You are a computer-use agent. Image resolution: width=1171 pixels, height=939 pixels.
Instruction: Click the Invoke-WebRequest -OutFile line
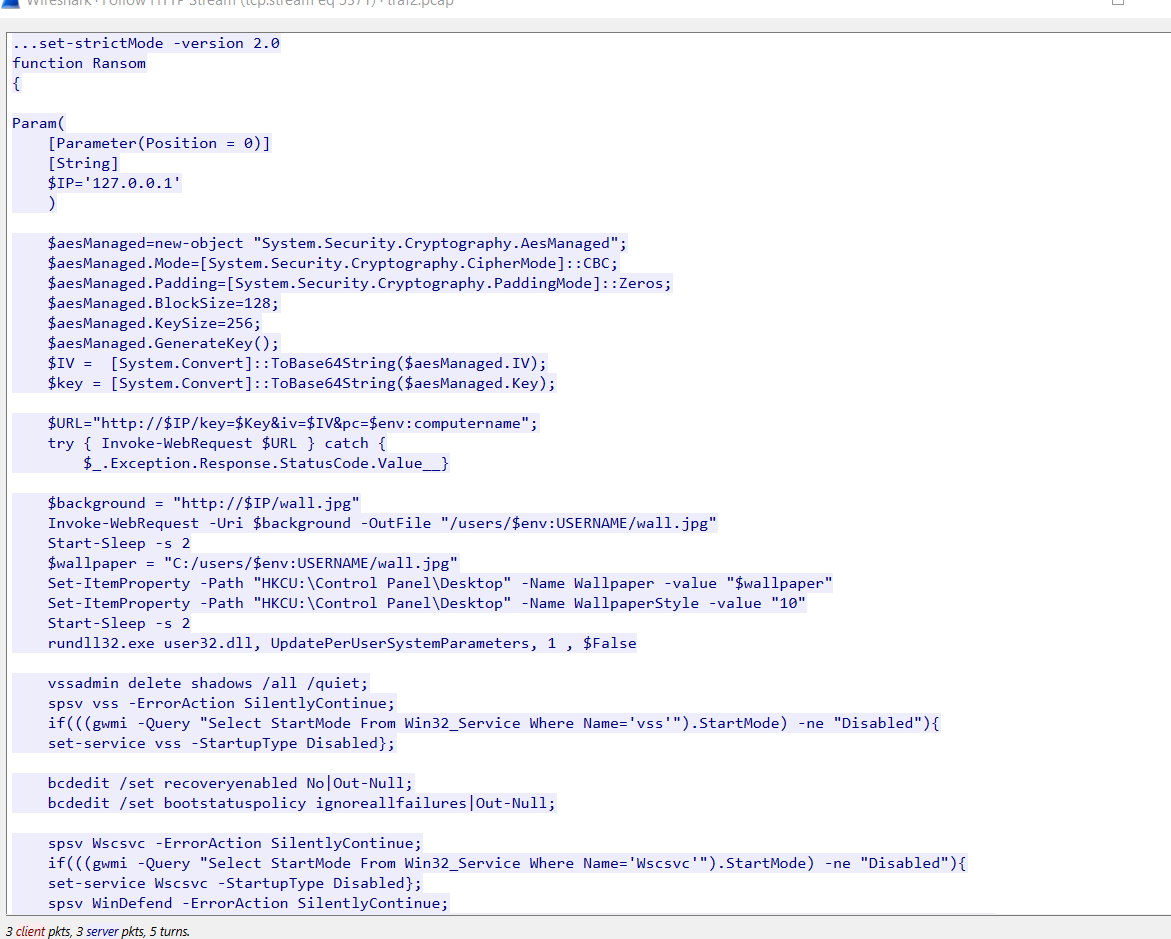382,524
